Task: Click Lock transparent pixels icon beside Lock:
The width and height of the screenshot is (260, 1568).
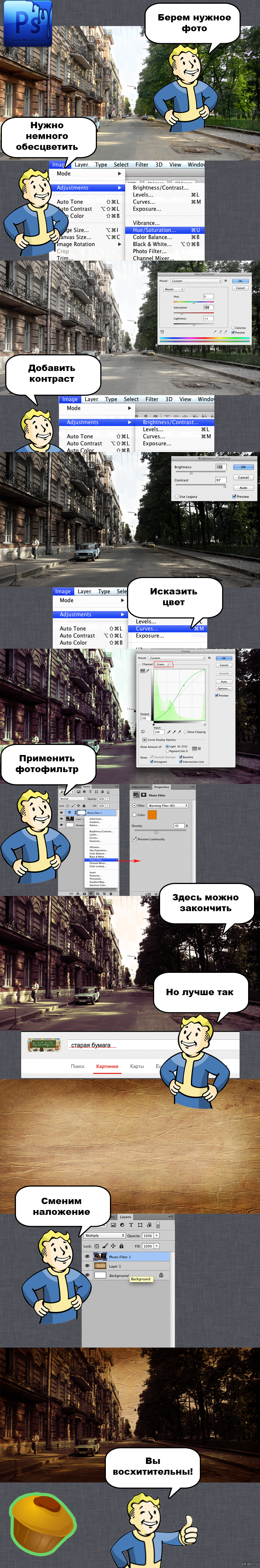Action: 97,1246
